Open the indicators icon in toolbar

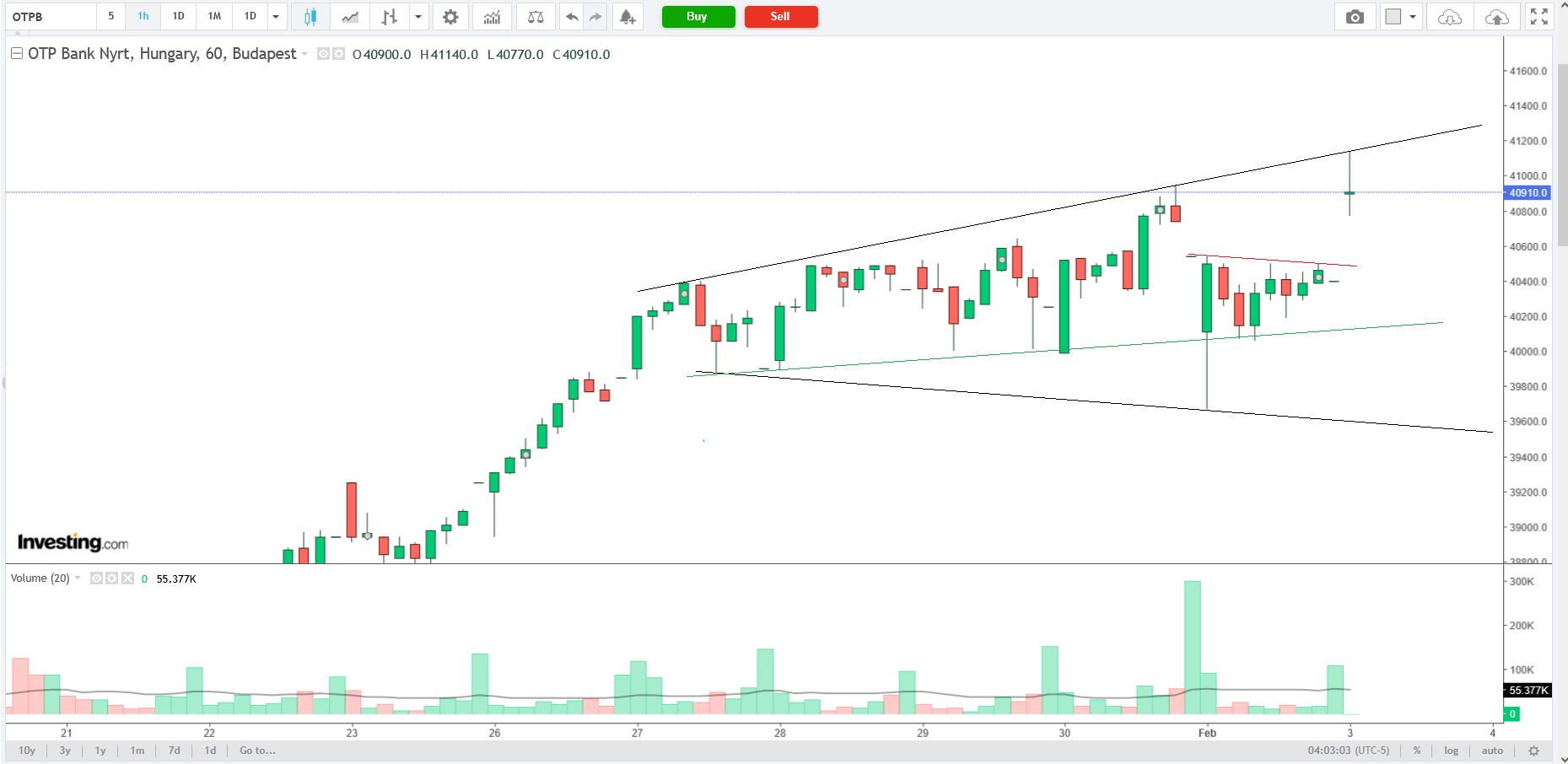tap(492, 17)
